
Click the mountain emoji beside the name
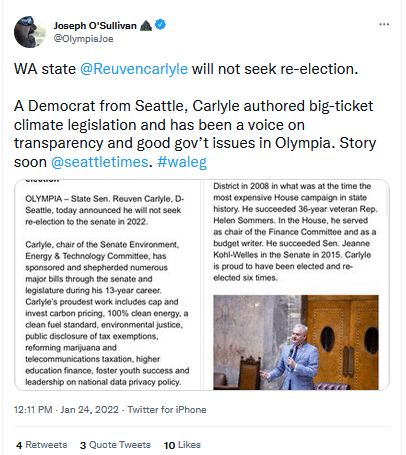(x=146, y=25)
